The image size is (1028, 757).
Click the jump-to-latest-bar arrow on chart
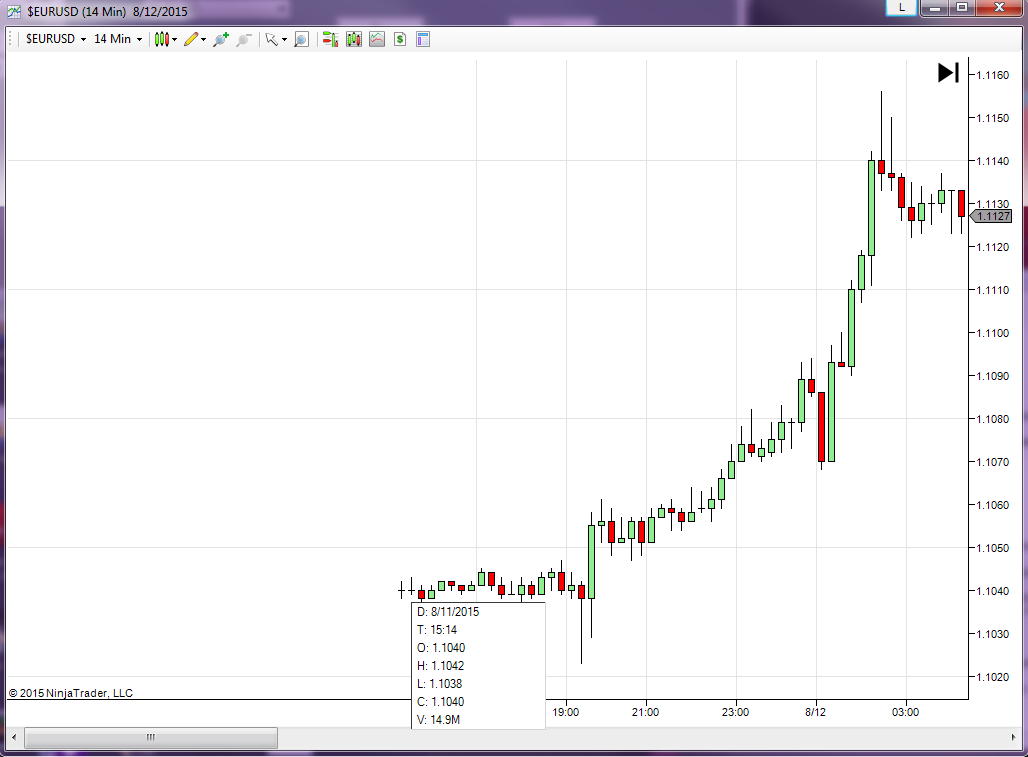click(x=948, y=73)
